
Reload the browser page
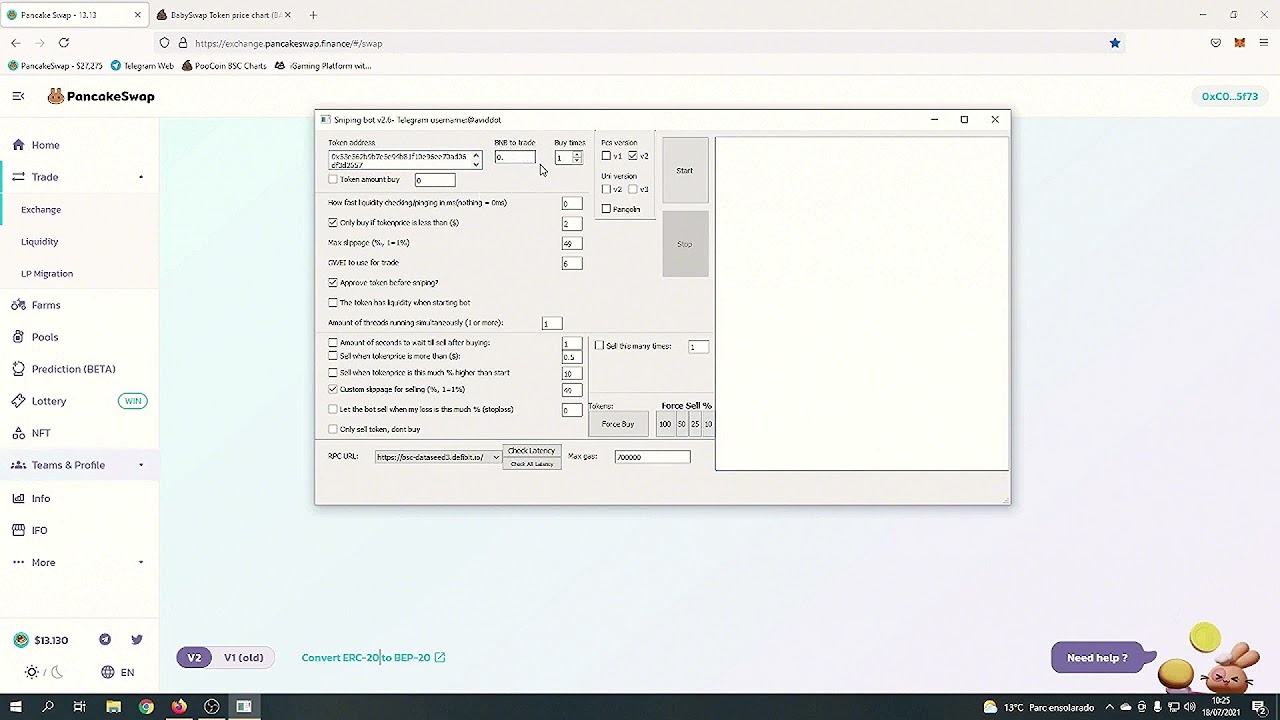coord(64,43)
